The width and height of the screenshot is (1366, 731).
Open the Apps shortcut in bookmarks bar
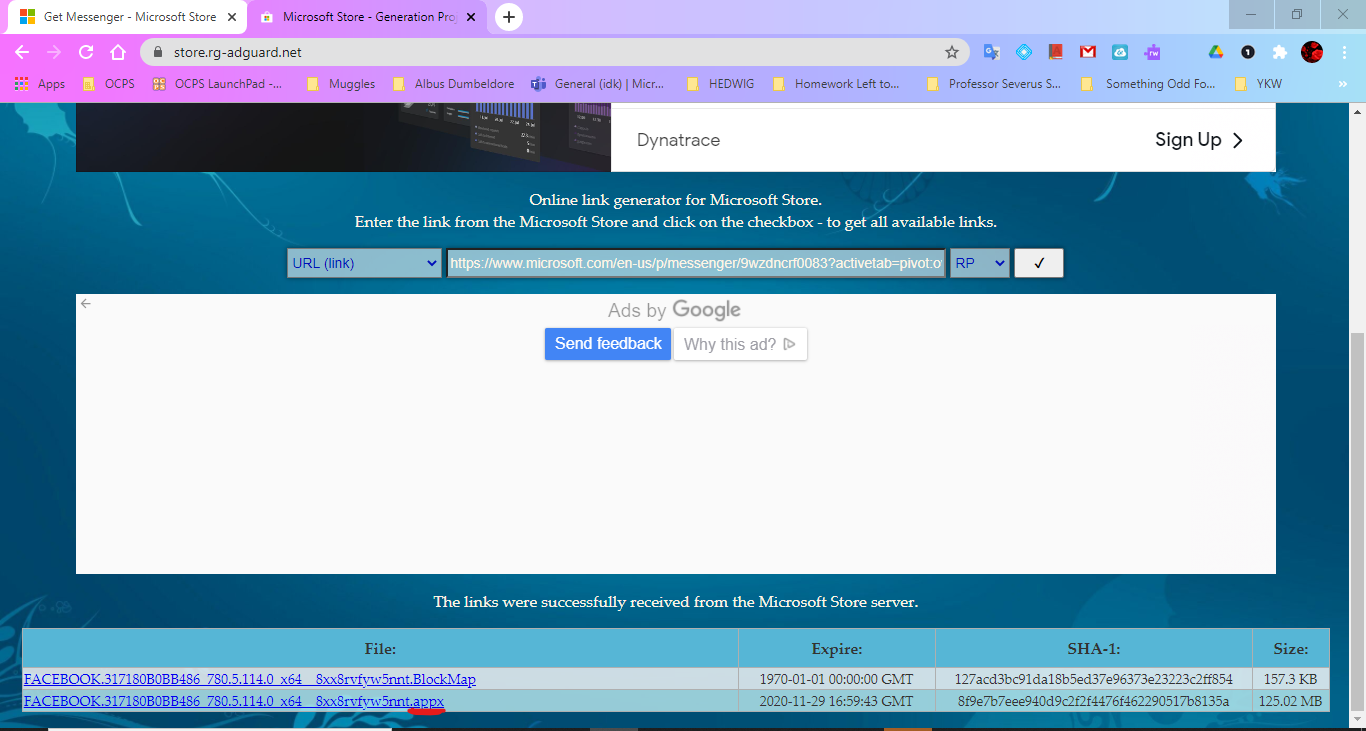coord(40,84)
